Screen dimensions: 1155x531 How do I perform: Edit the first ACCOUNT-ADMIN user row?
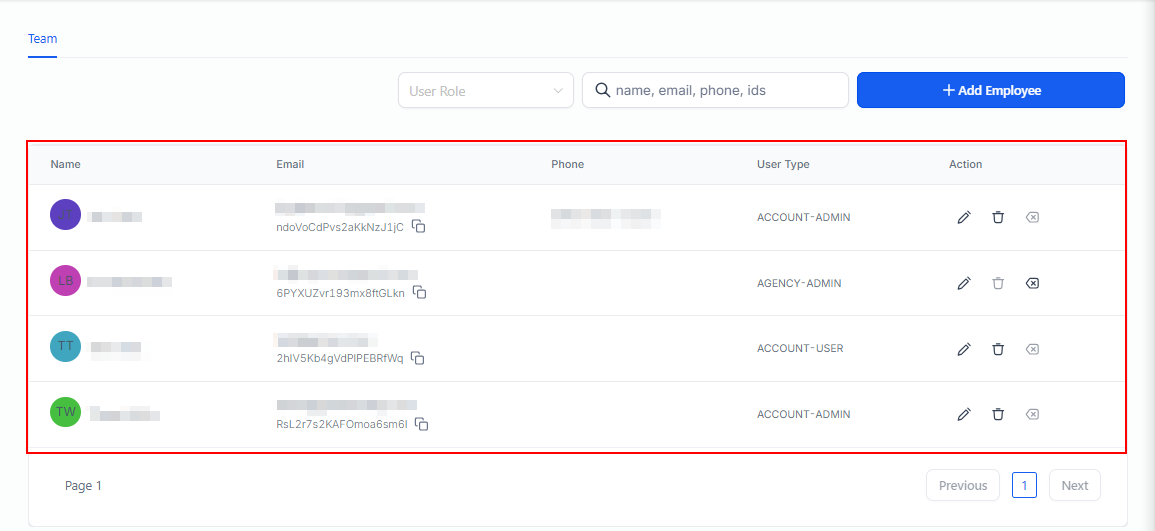(x=964, y=217)
